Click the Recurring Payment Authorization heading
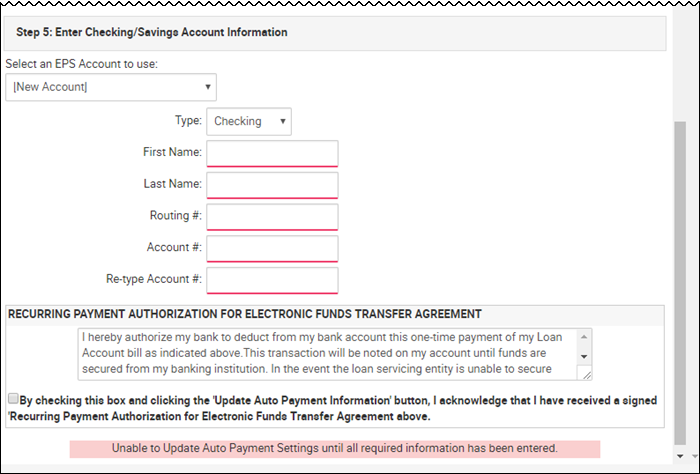This screenshot has width=700, height=474. click(x=245, y=314)
